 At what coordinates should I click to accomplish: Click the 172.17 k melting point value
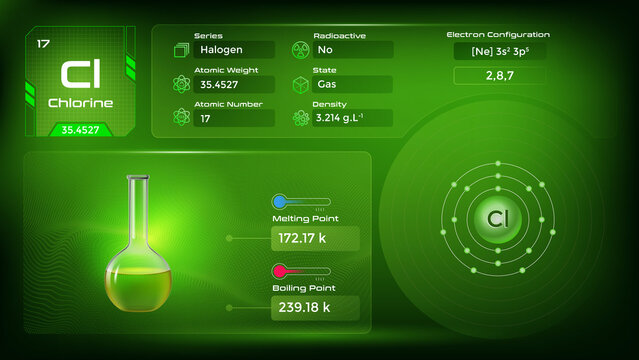click(x=315, y=238)
